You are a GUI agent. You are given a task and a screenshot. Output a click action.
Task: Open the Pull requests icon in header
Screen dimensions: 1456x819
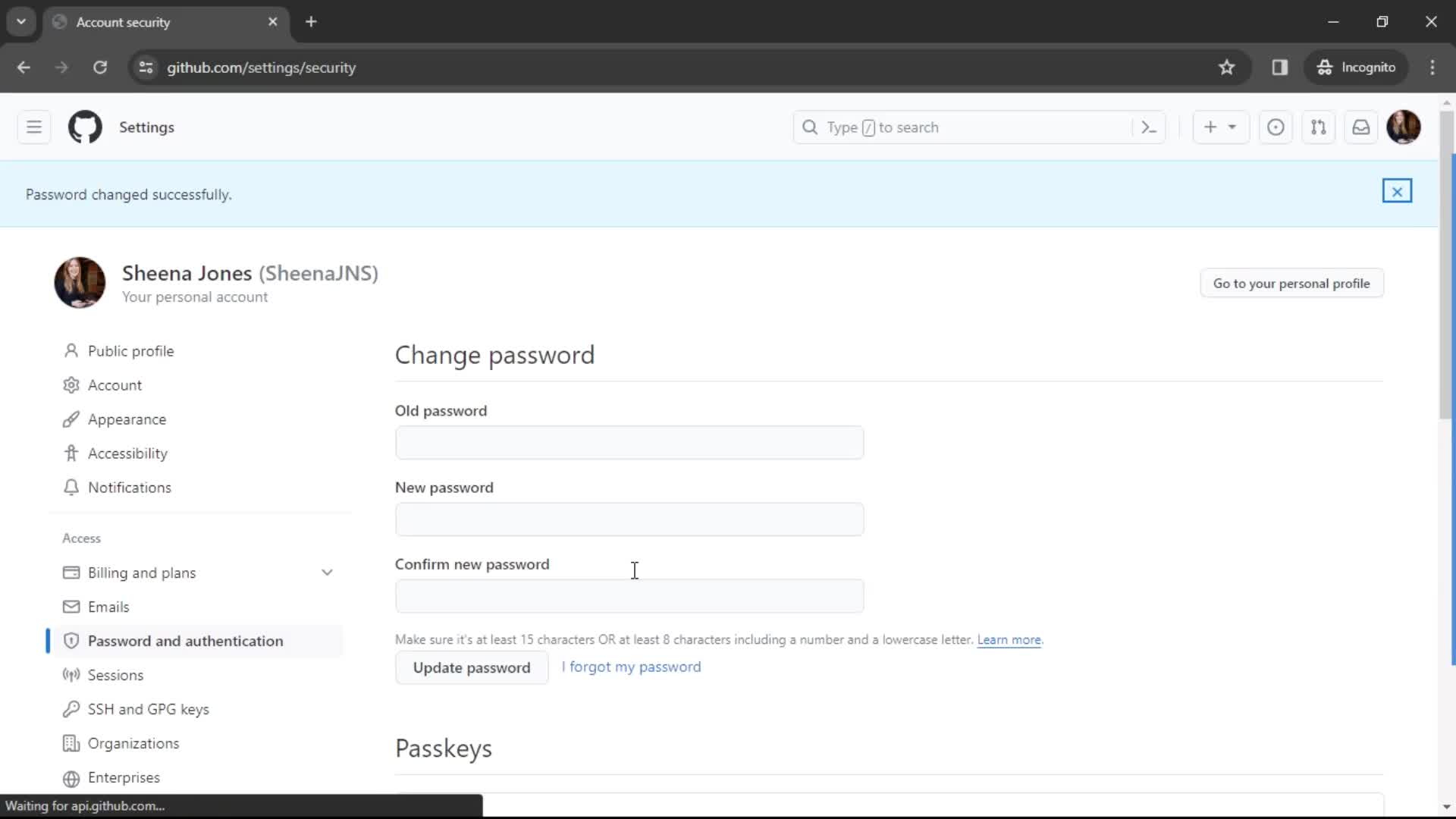coord(1319,127)
